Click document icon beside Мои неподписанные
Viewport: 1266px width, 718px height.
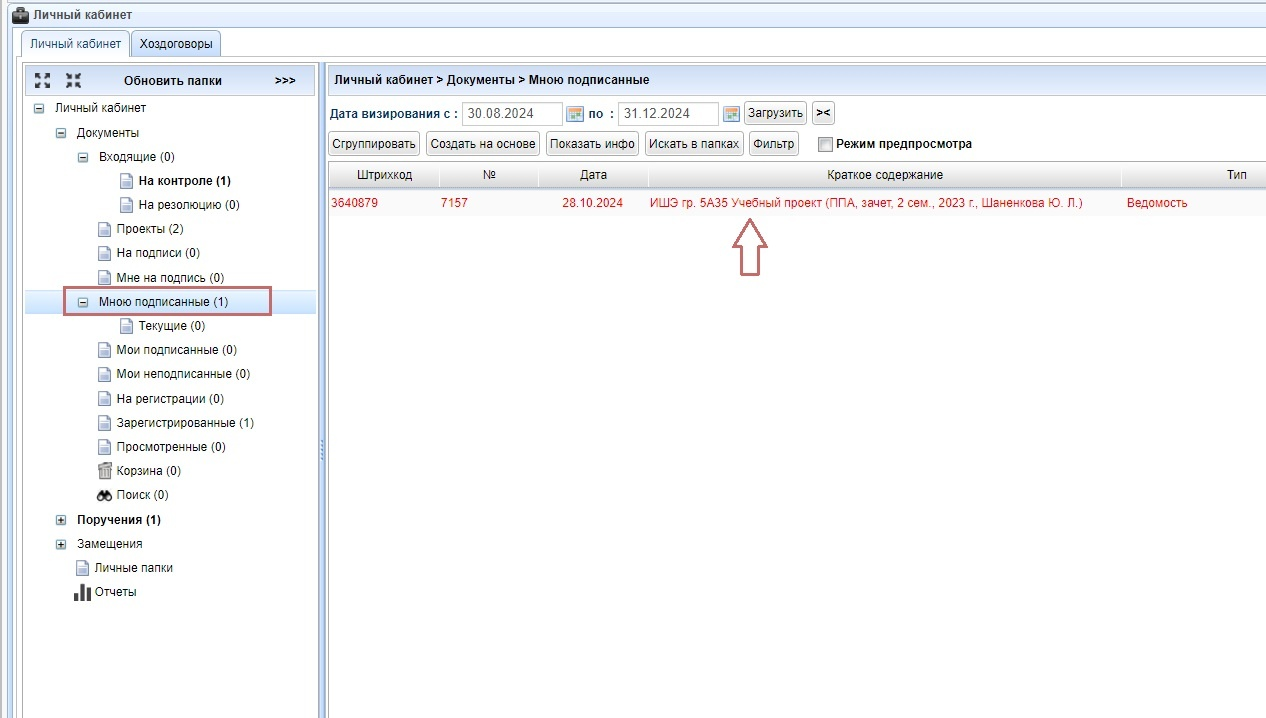[105, 374]
